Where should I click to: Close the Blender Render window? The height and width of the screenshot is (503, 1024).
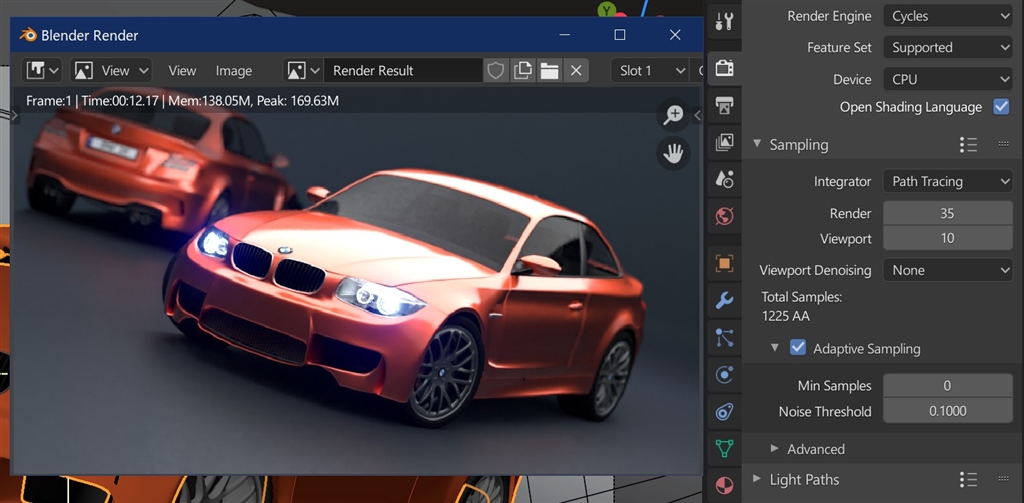coord(675,35)
